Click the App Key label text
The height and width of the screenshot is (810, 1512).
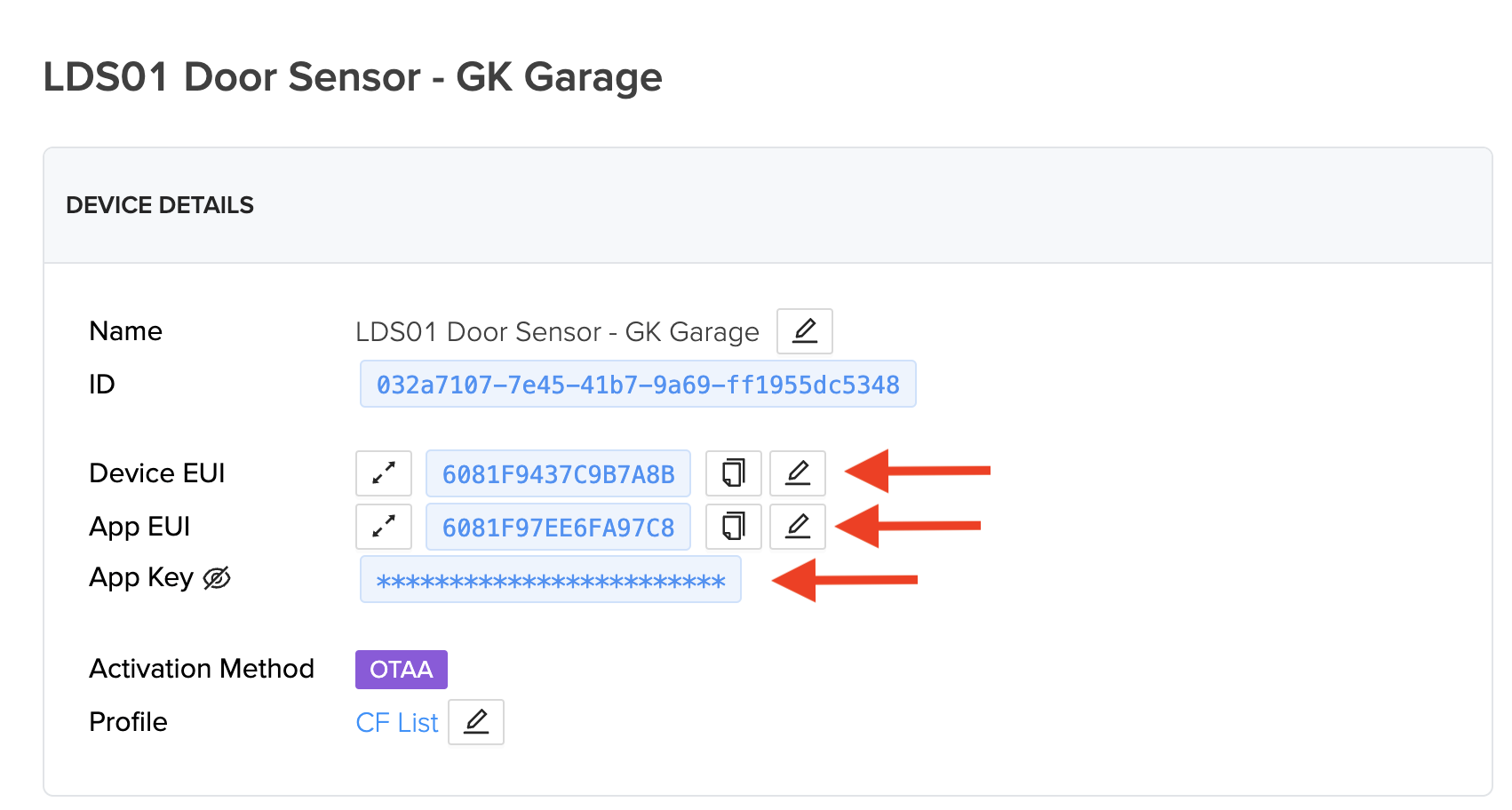pos(141,578)
